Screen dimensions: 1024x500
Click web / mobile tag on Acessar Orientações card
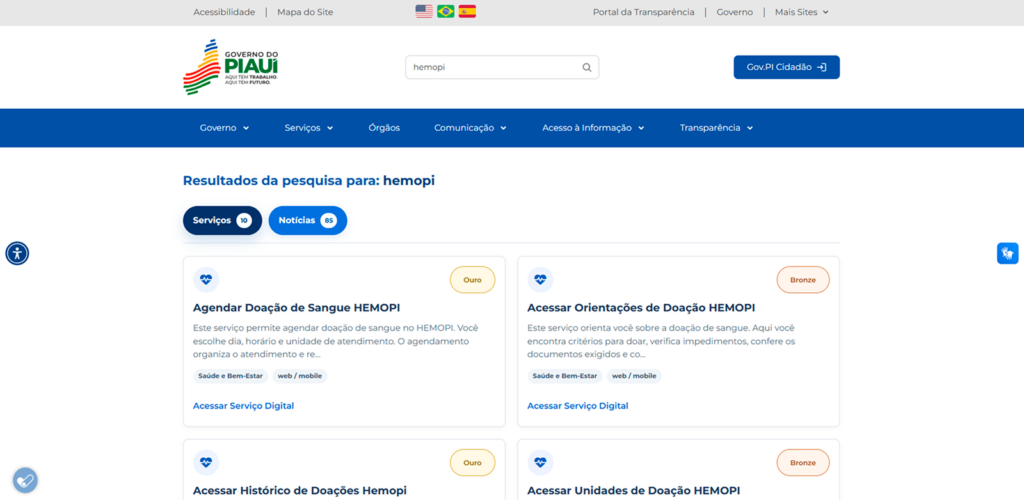pyautogui.click(x=634, y=376)
